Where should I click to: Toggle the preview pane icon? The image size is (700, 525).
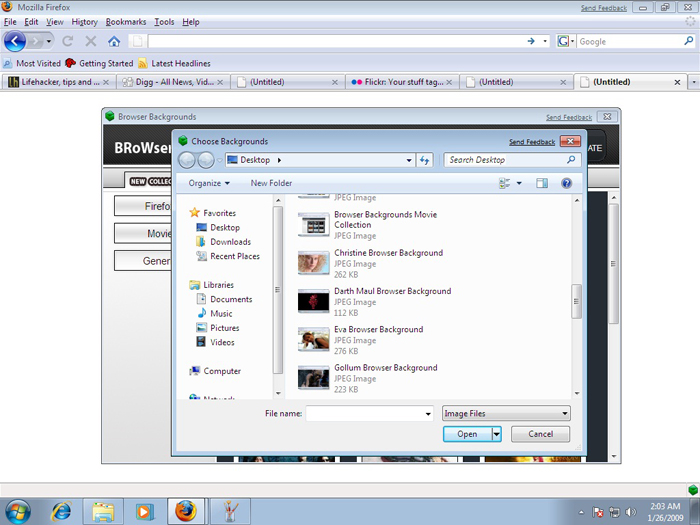(542, 183)
